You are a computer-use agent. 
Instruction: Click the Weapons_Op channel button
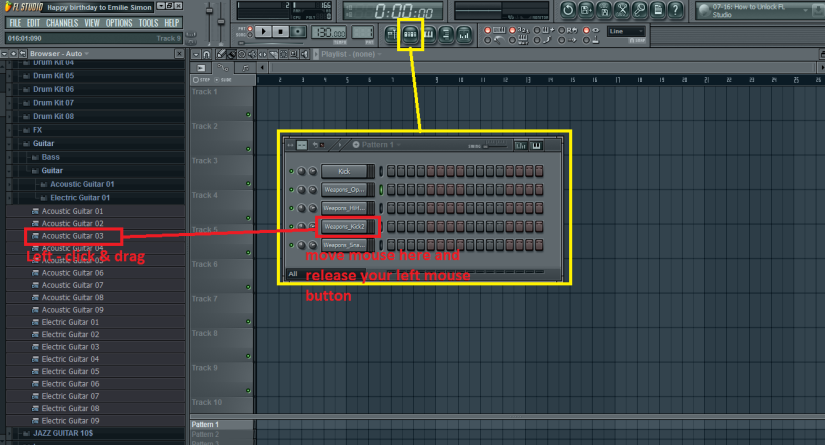[344, 190]
